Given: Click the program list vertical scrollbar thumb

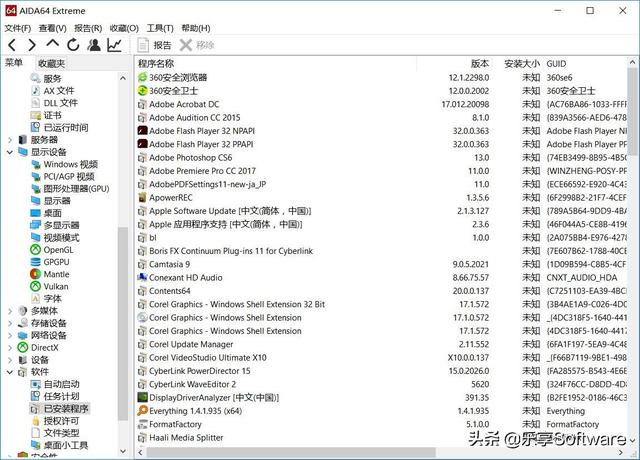Looking at the screenshot, I should point(632,111).
